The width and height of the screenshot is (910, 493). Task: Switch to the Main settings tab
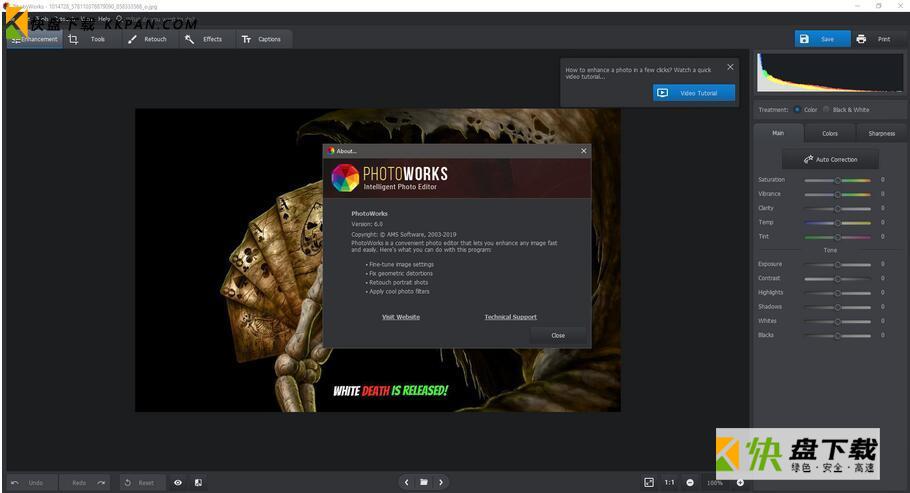(778, 133)
